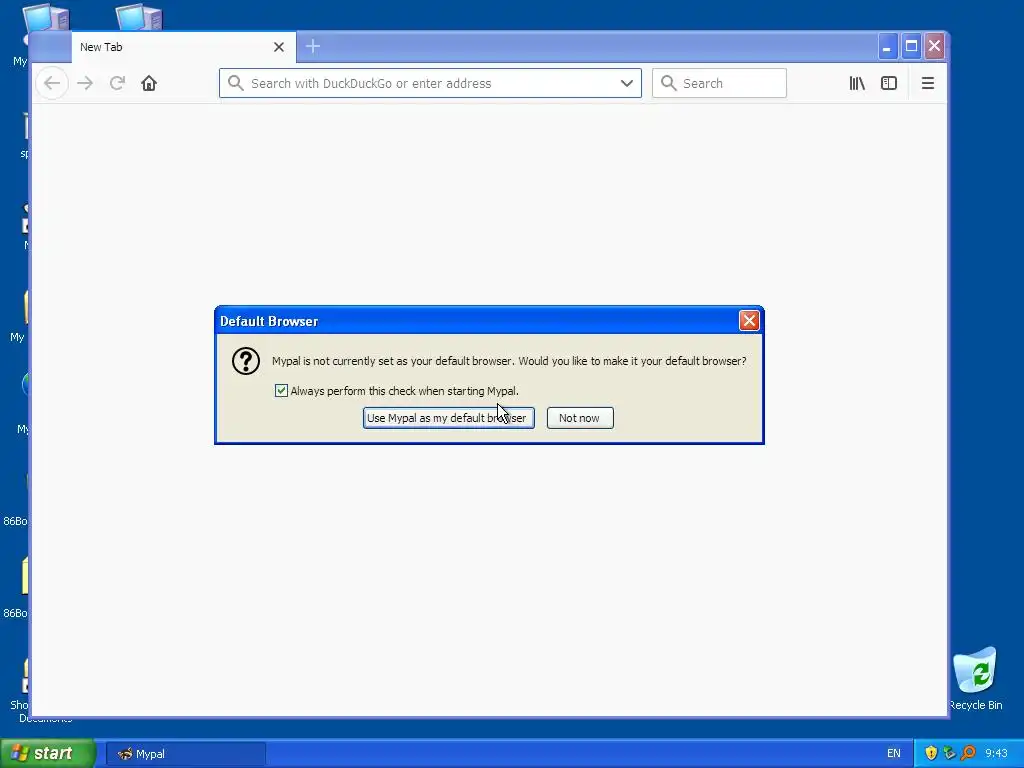Click the magnifier tray icon
The image size is (1024, 768).
click(968, 753)
